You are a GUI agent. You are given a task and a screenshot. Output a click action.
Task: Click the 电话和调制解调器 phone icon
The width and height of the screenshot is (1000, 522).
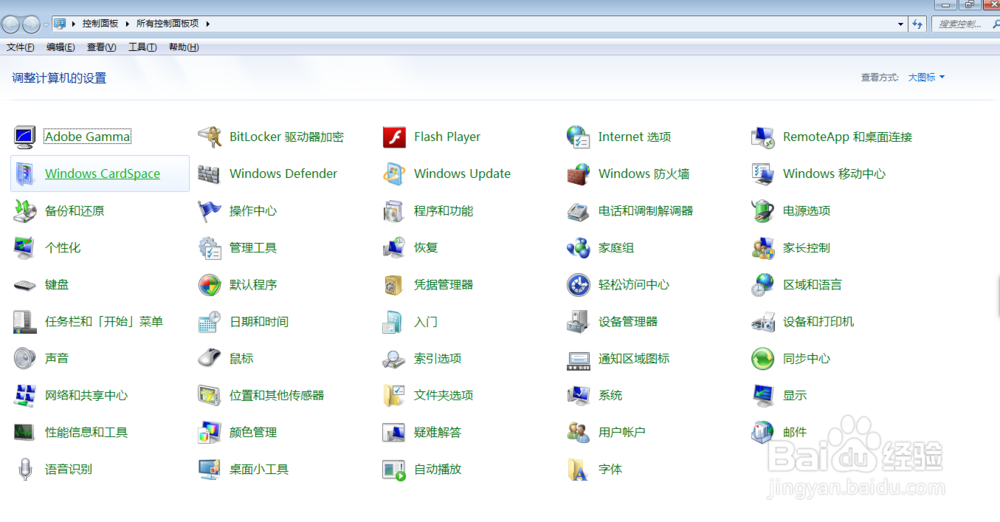[x=578, y=211]
